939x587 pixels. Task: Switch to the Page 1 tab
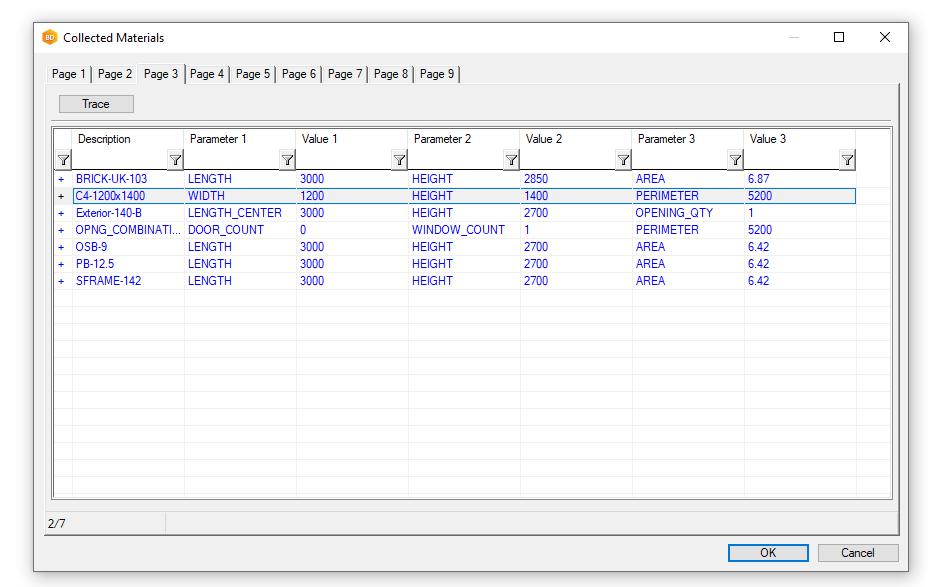pyautogui.click(x=69, y=74)
